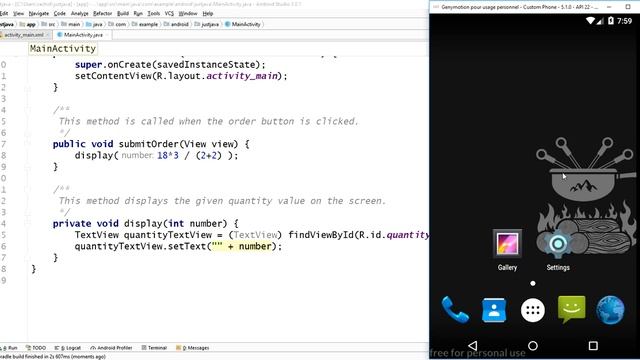Collapse the order button Javadoc comment fold

[x=27, y=110]
